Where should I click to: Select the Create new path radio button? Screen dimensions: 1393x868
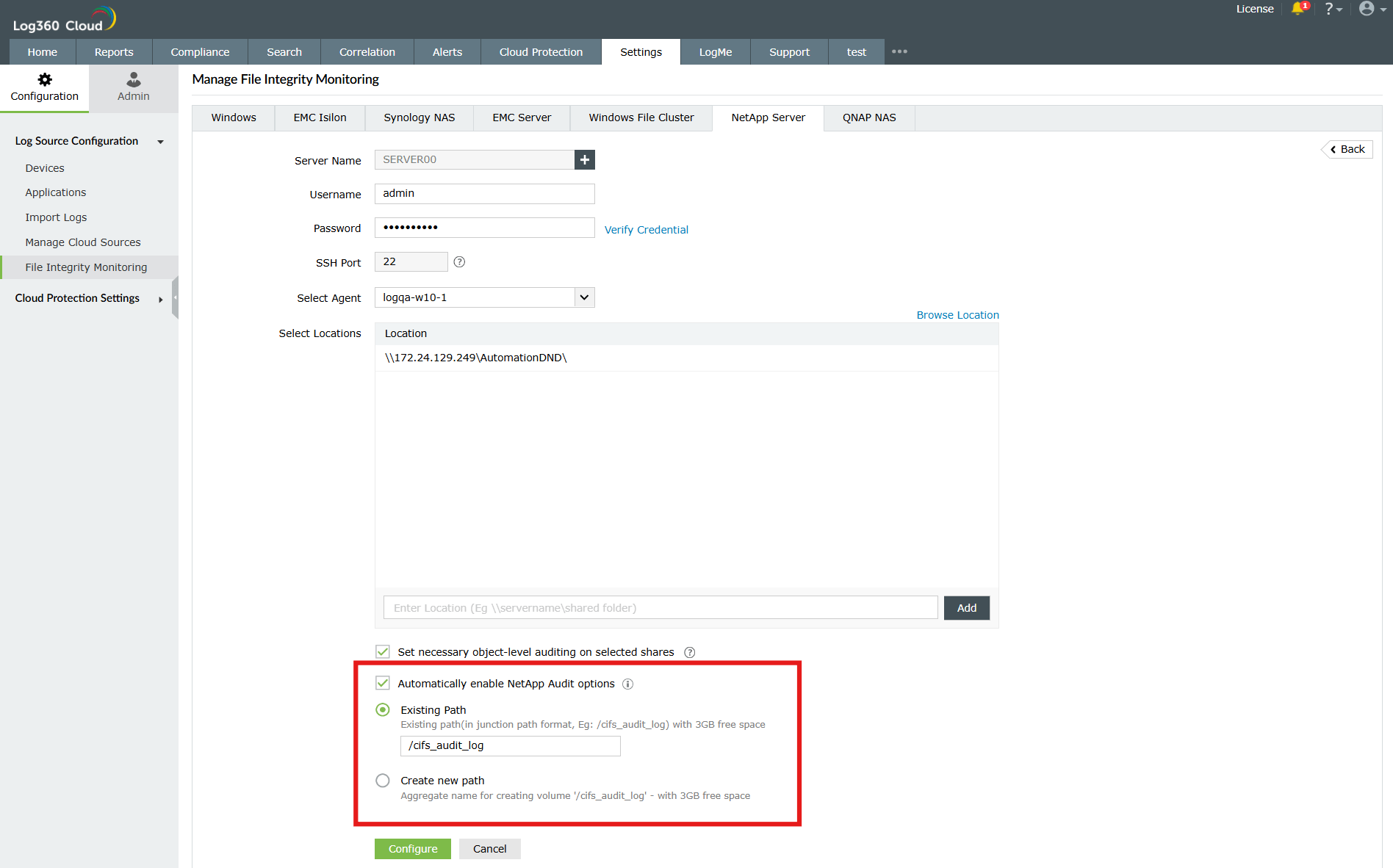pos(382,781)
